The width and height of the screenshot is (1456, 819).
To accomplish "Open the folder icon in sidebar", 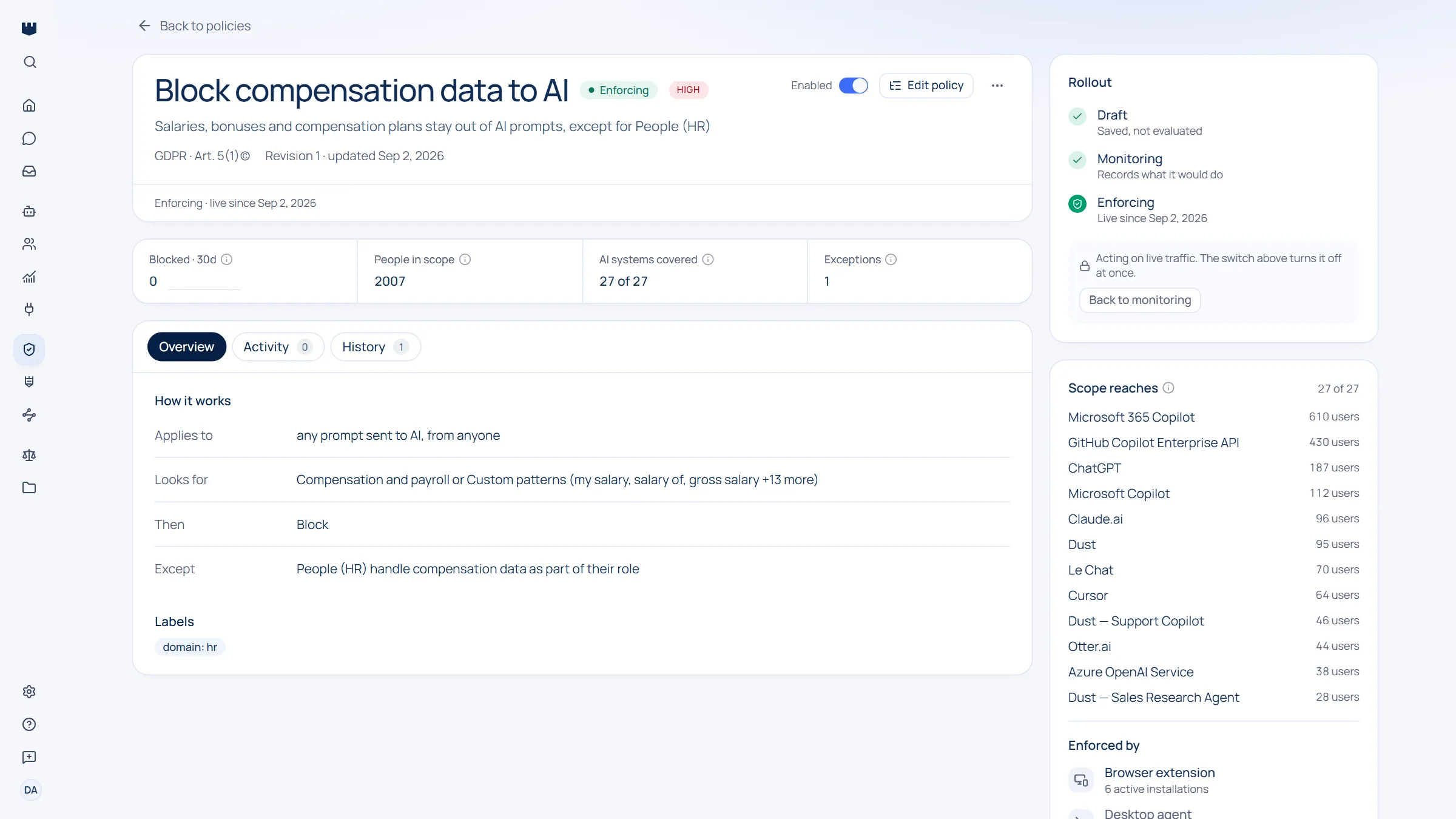I will pyautogui.click(x=29, y=488).
